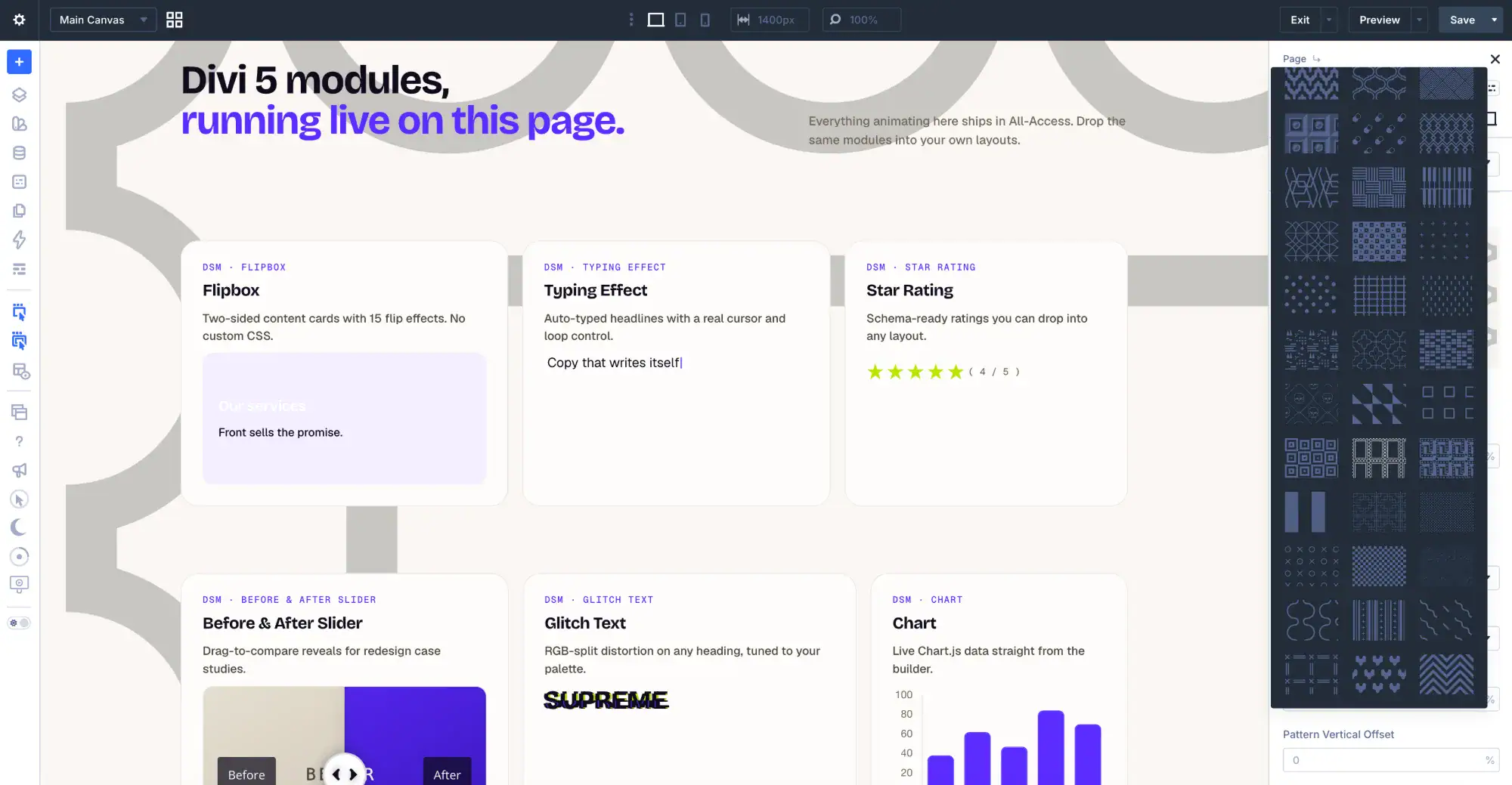Open the Layers panel icon
Image resolution: width=1512 pixels, height=785 pixels.
[20, 94]
